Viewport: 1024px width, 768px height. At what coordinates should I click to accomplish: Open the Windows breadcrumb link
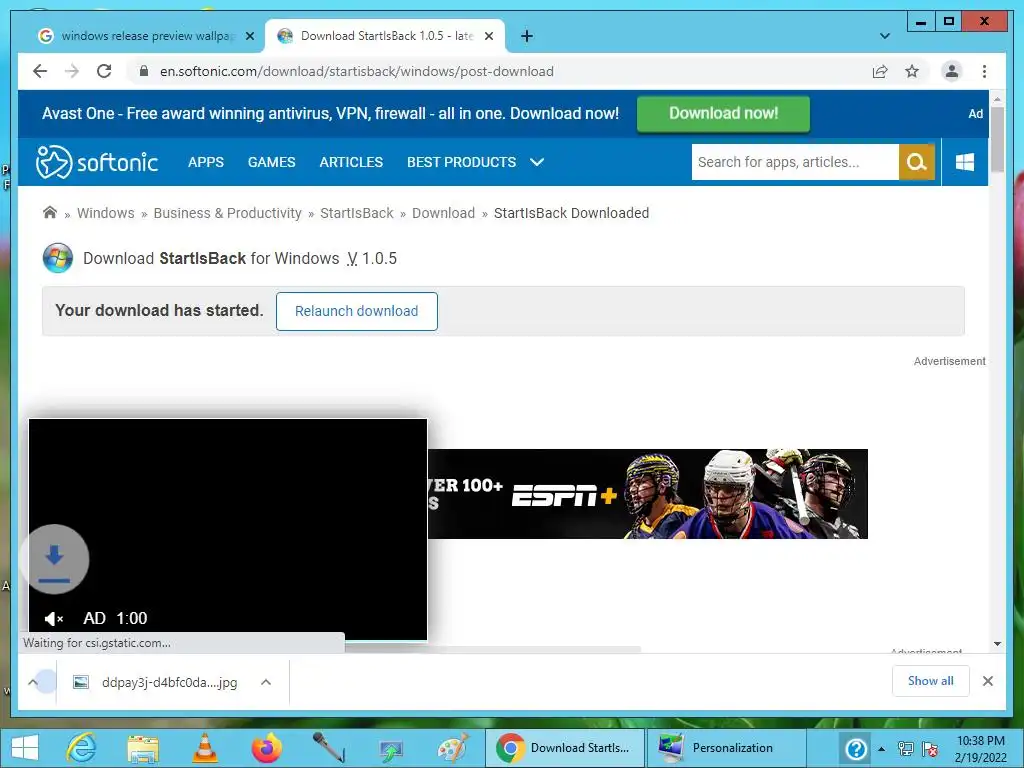click(106, 213)
